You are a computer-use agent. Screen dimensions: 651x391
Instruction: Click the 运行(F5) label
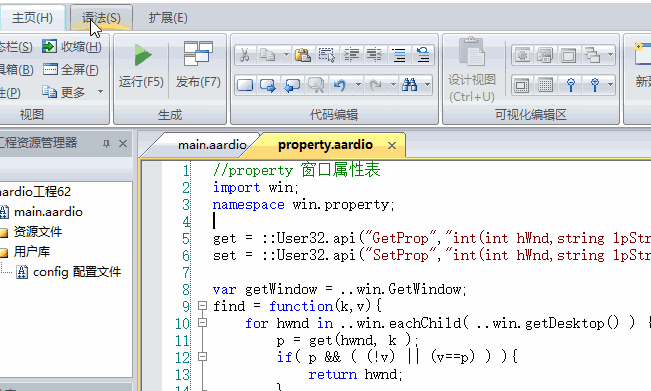141,81
